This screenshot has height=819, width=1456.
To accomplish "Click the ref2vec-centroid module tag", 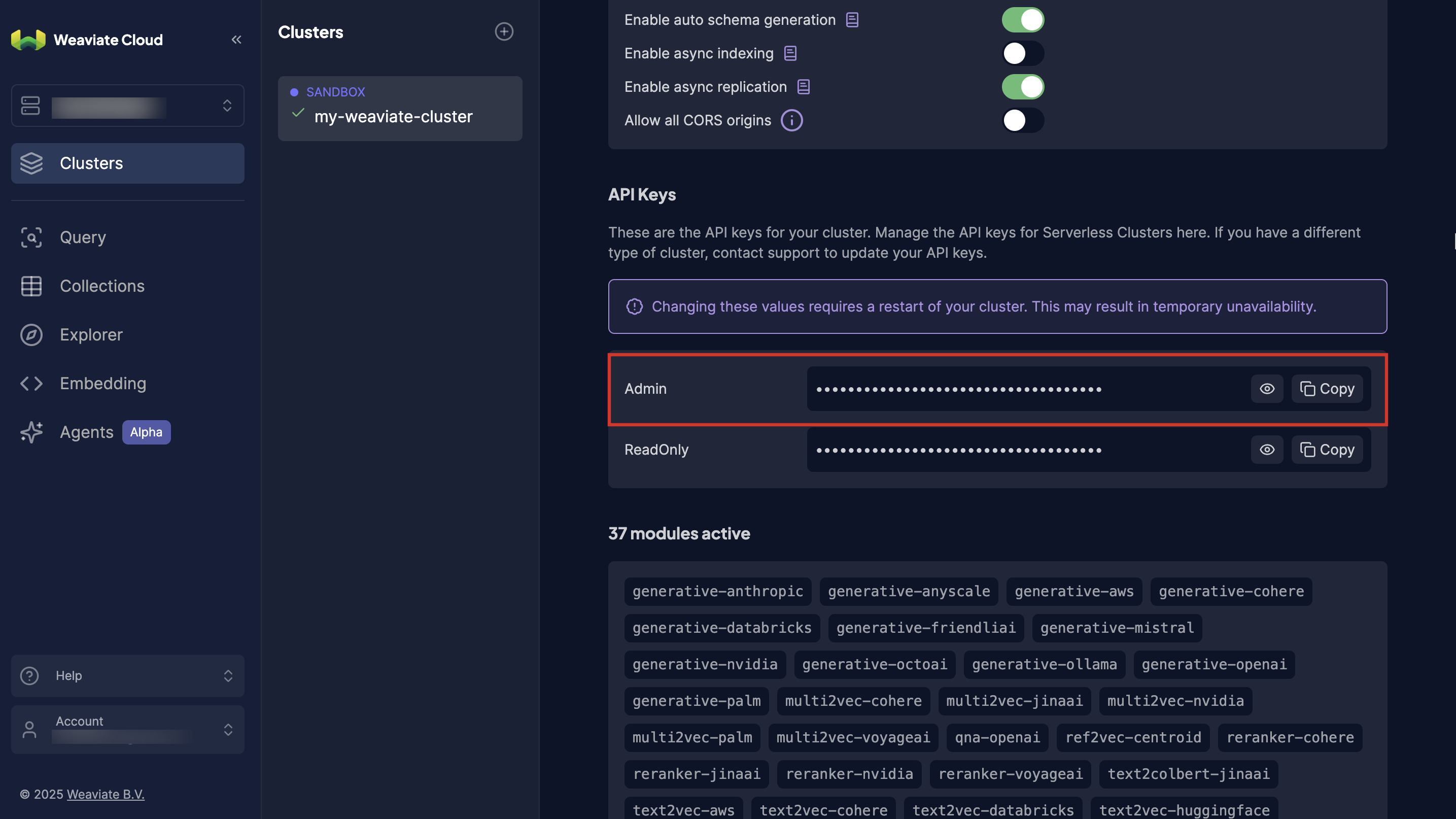I will click(x=1133, y=738).
